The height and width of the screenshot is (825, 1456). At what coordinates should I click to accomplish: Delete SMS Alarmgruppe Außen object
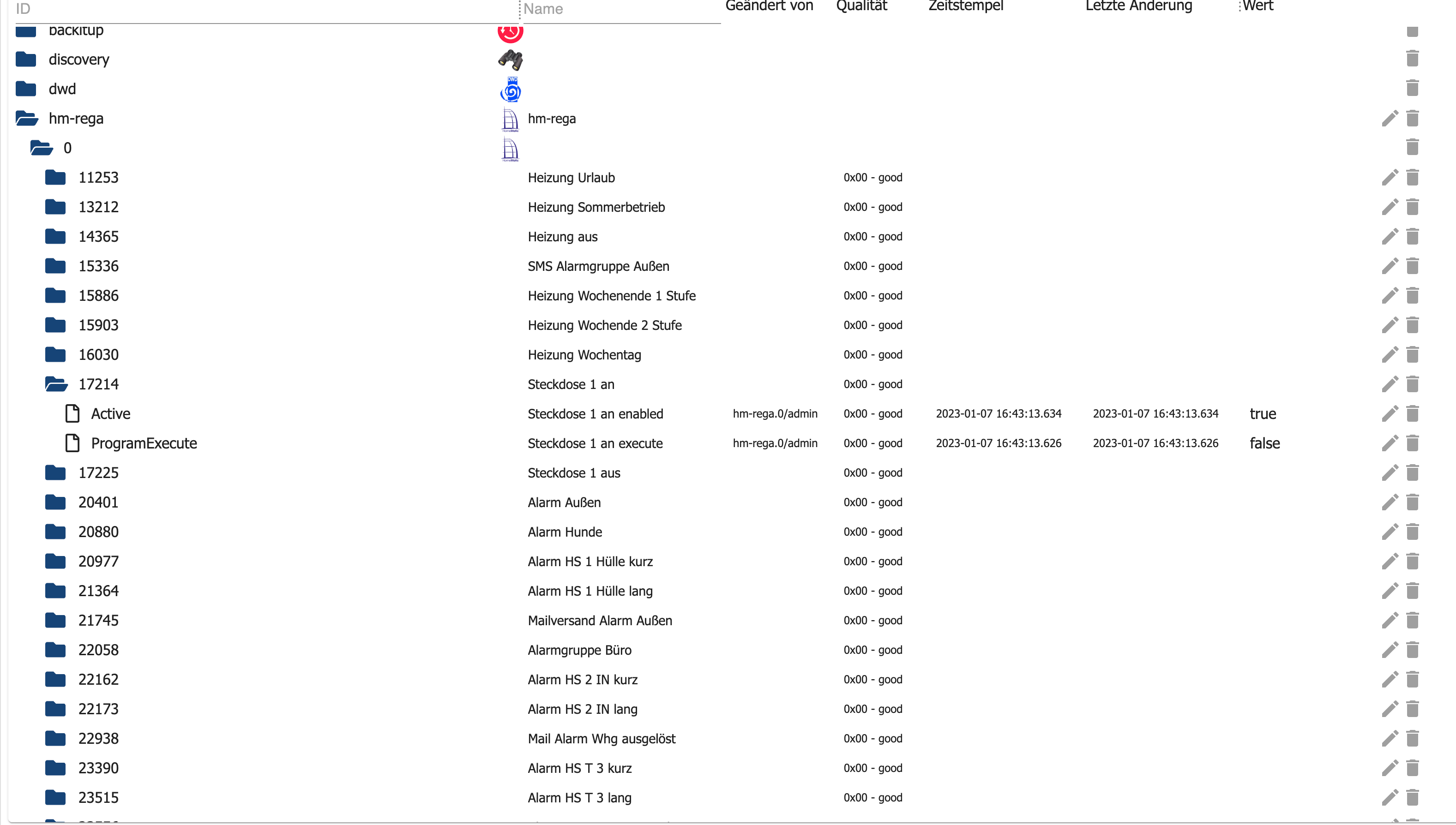pos(1412,266)
